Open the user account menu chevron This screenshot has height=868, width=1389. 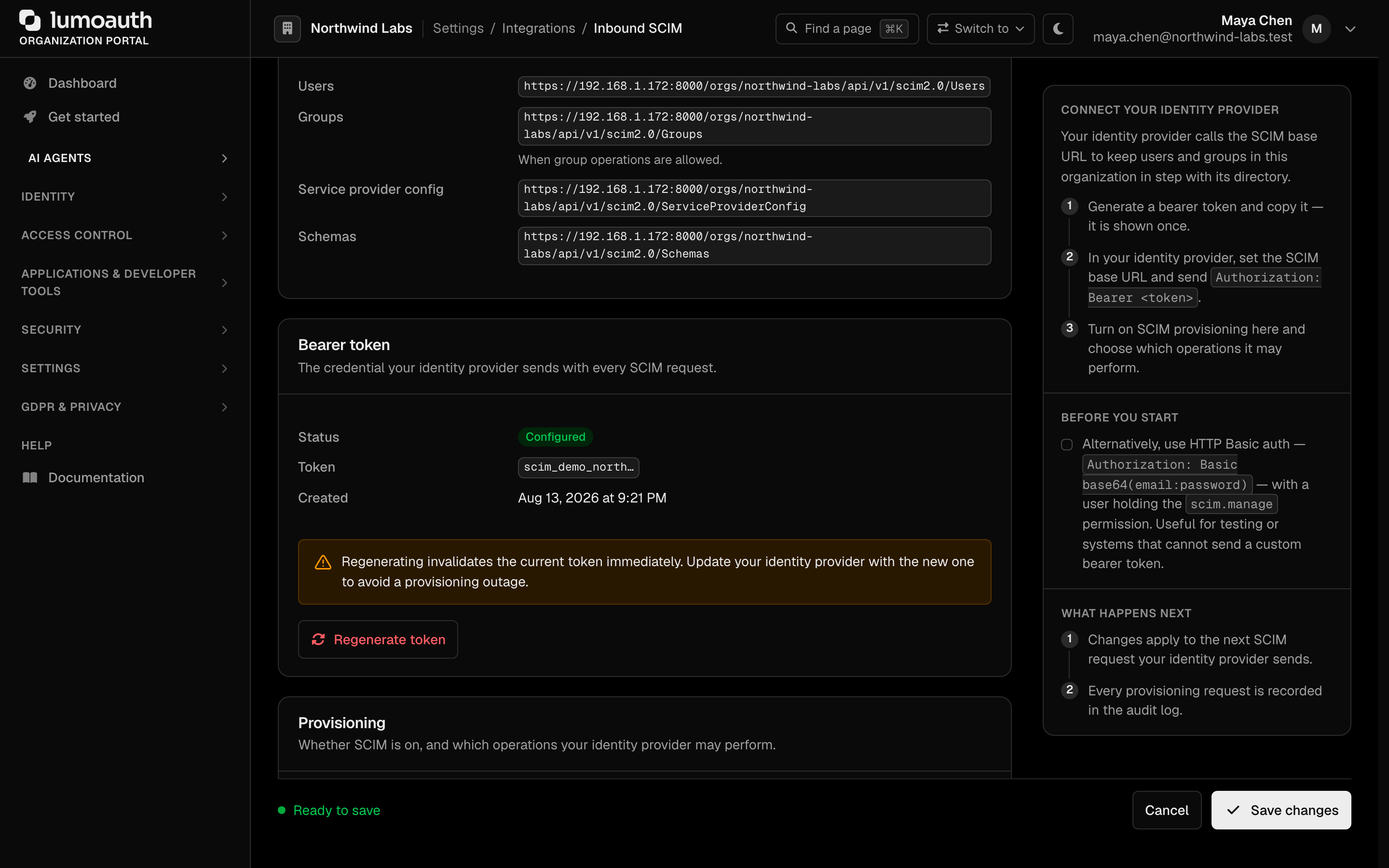point(1350,29)
